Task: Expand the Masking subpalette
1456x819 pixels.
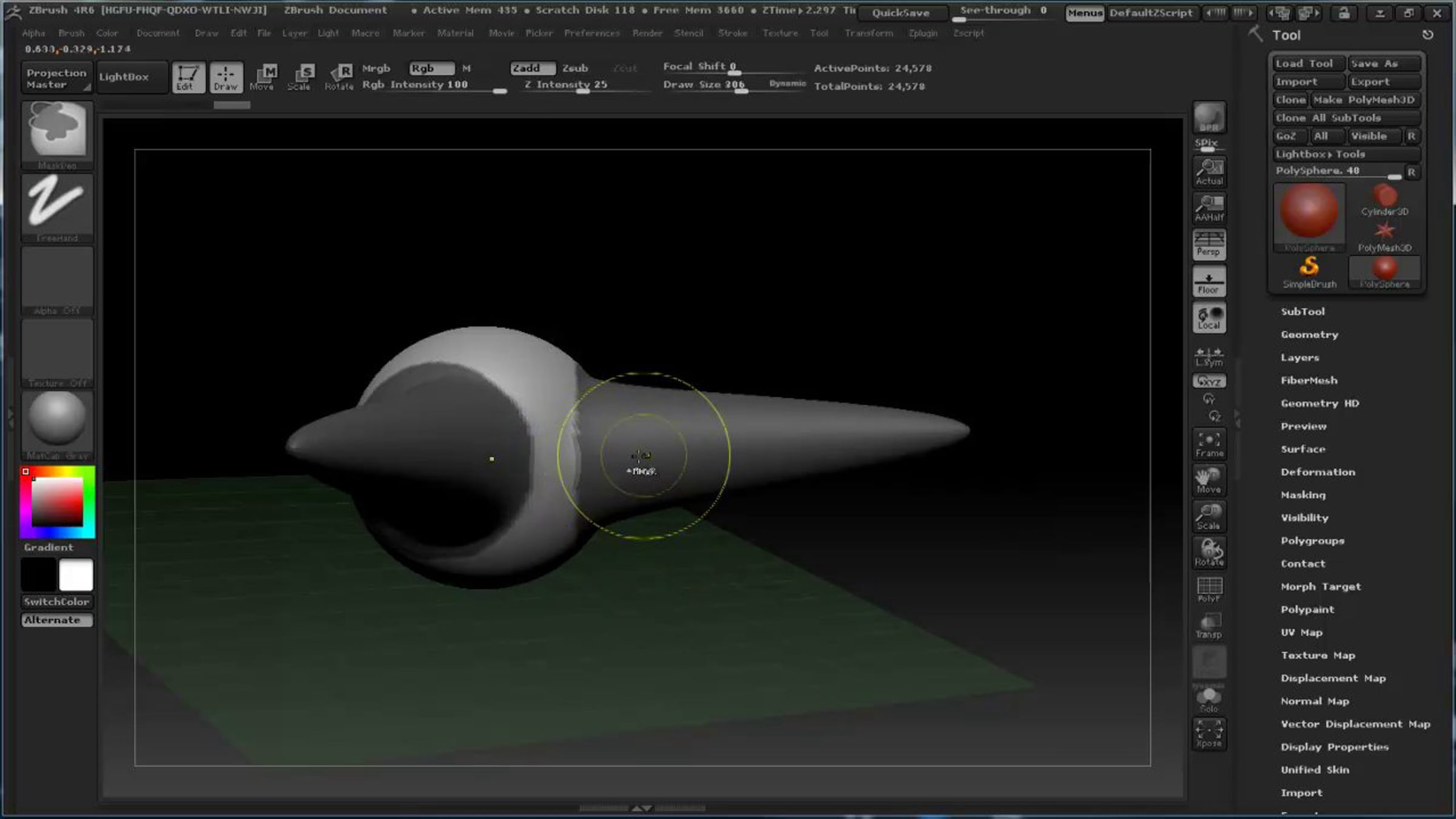Action: (1303, 495)
